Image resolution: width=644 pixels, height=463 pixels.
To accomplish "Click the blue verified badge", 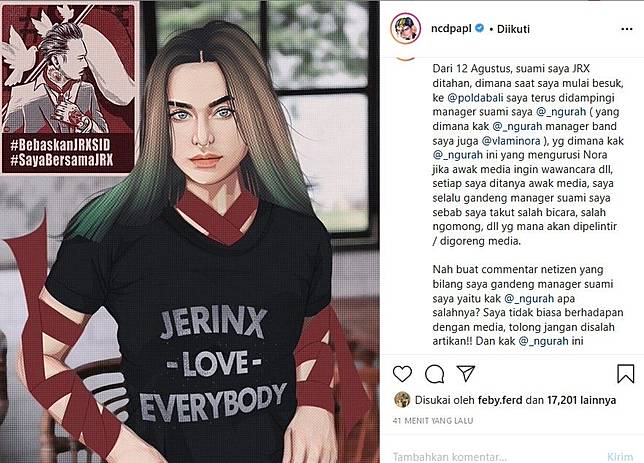I will pyautogui.click(x=479, y=28).
